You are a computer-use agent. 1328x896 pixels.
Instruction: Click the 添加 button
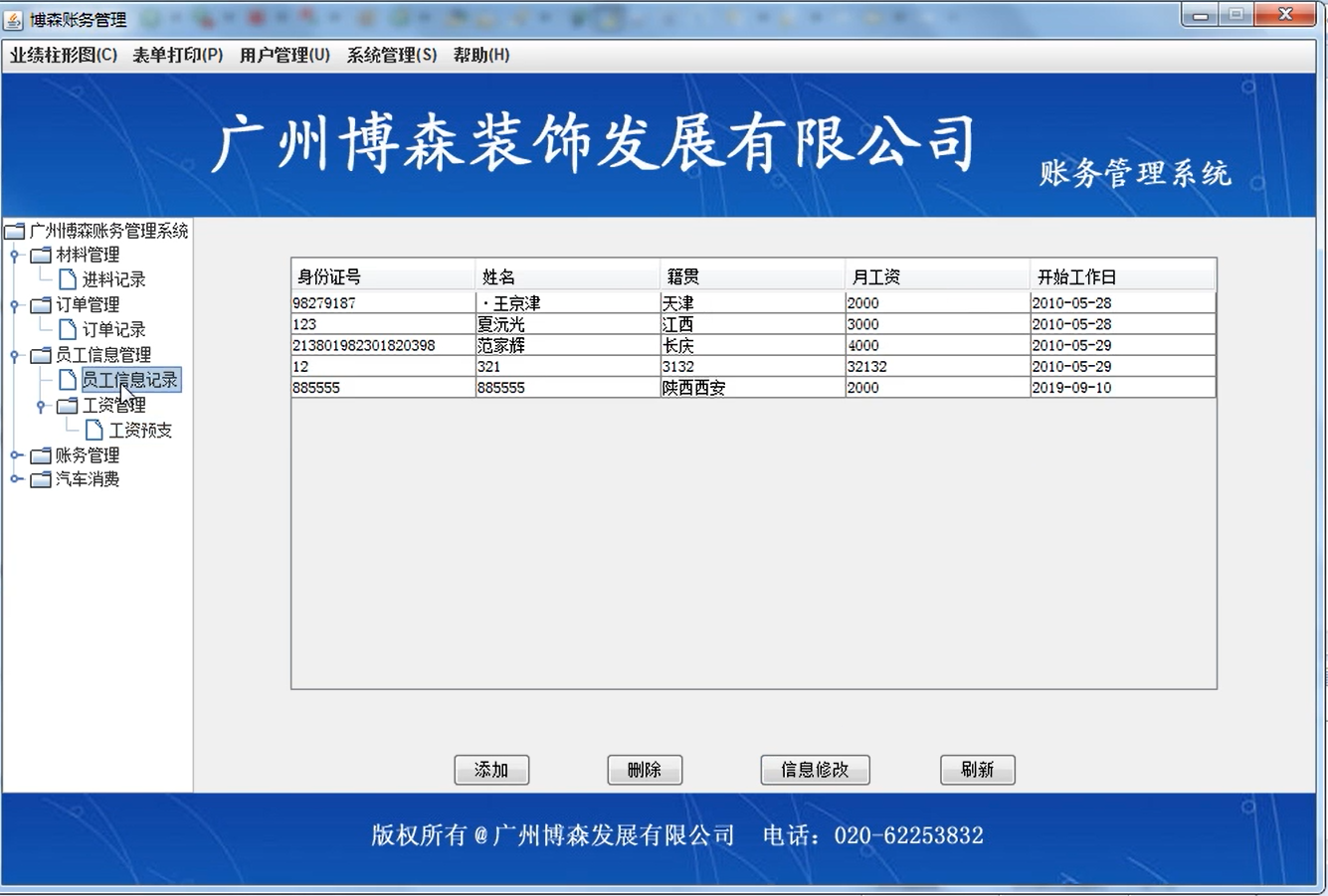point(491,770)
